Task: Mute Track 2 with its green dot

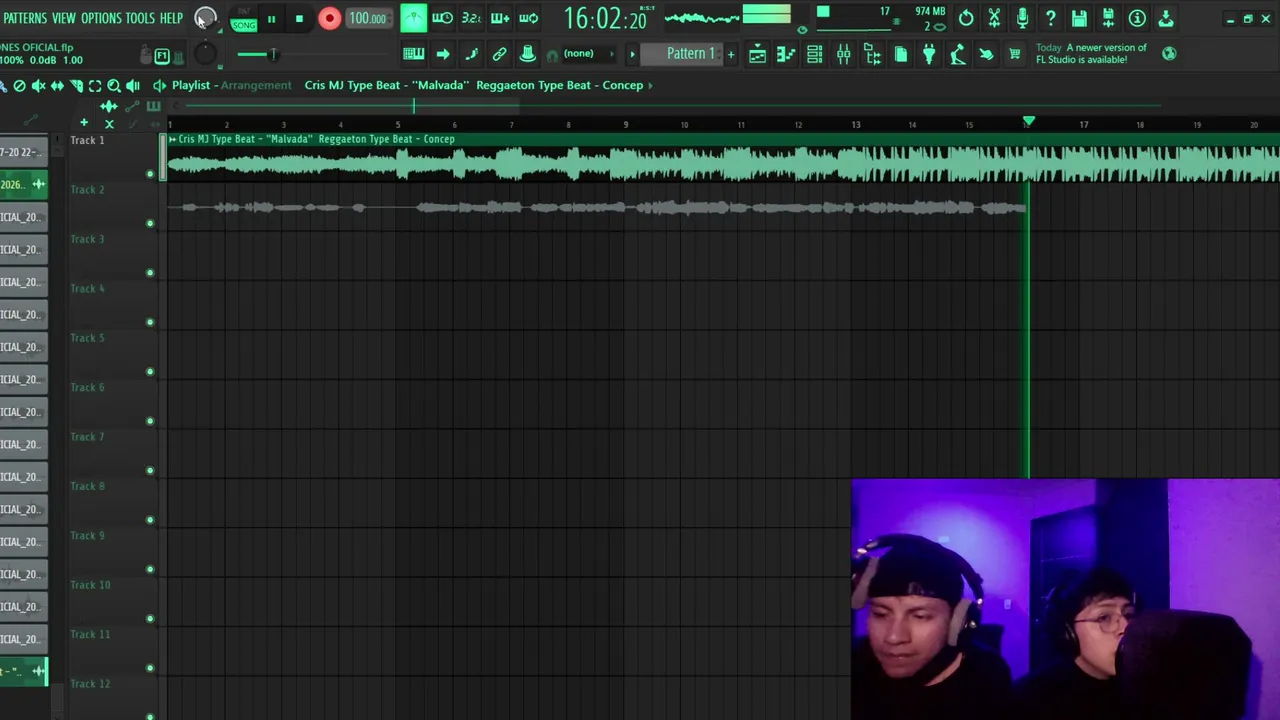Action: tap(150, 223)
